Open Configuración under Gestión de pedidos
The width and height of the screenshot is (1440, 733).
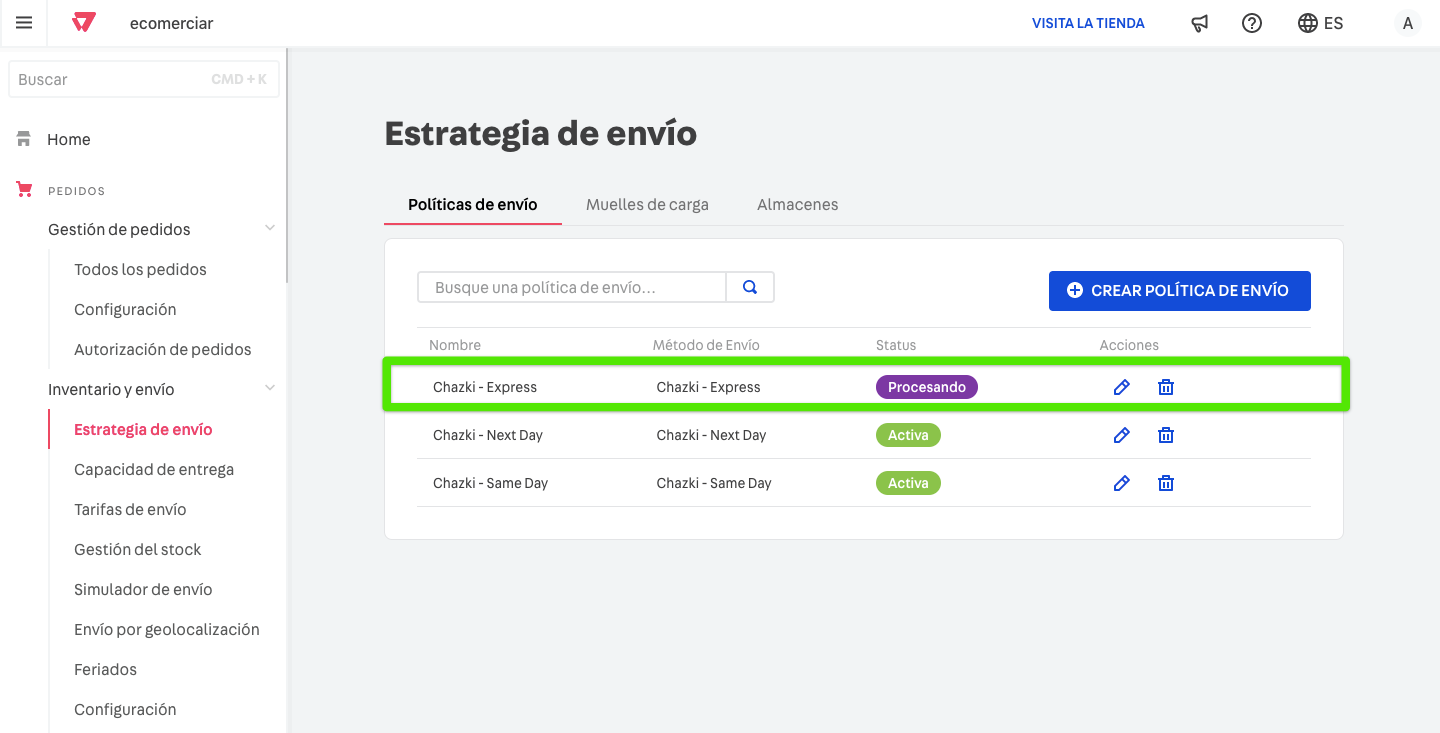point(125,309)
